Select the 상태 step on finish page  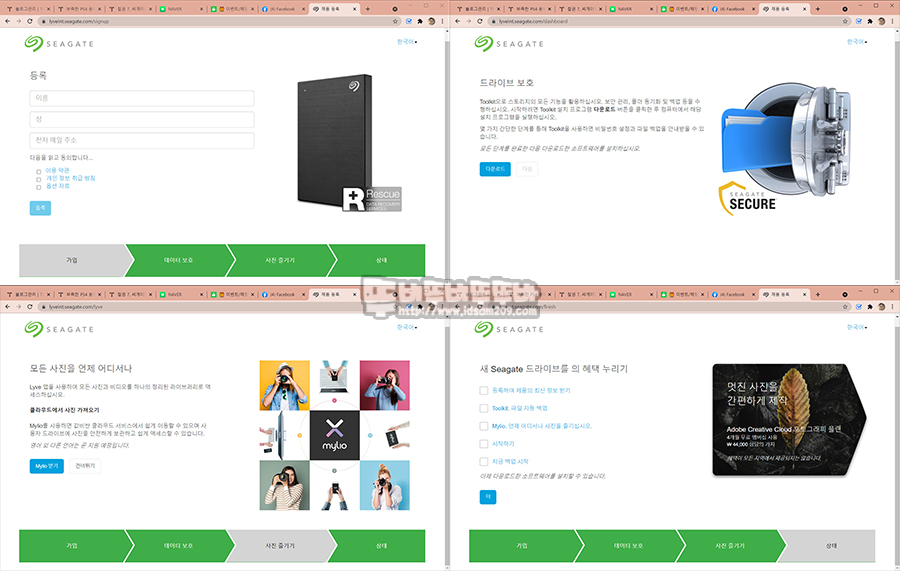click(831, 546)
